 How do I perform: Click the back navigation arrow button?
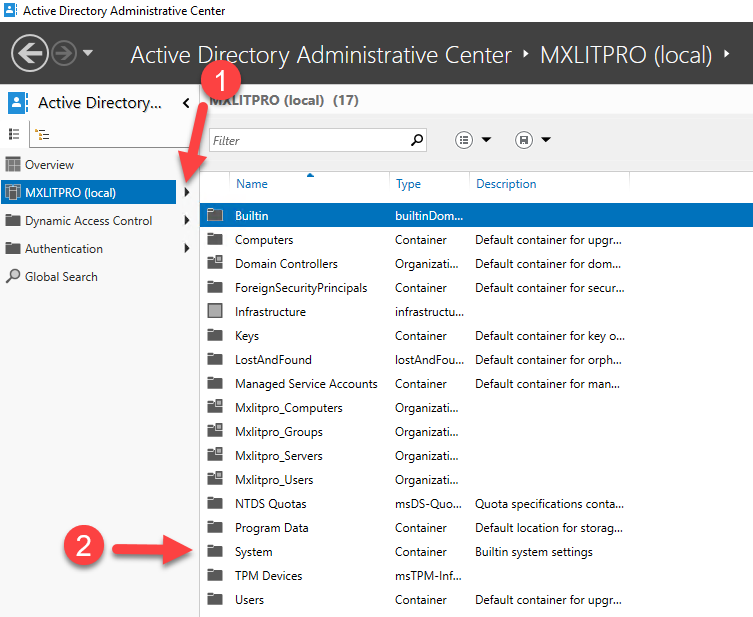click(x=30, y=53)
